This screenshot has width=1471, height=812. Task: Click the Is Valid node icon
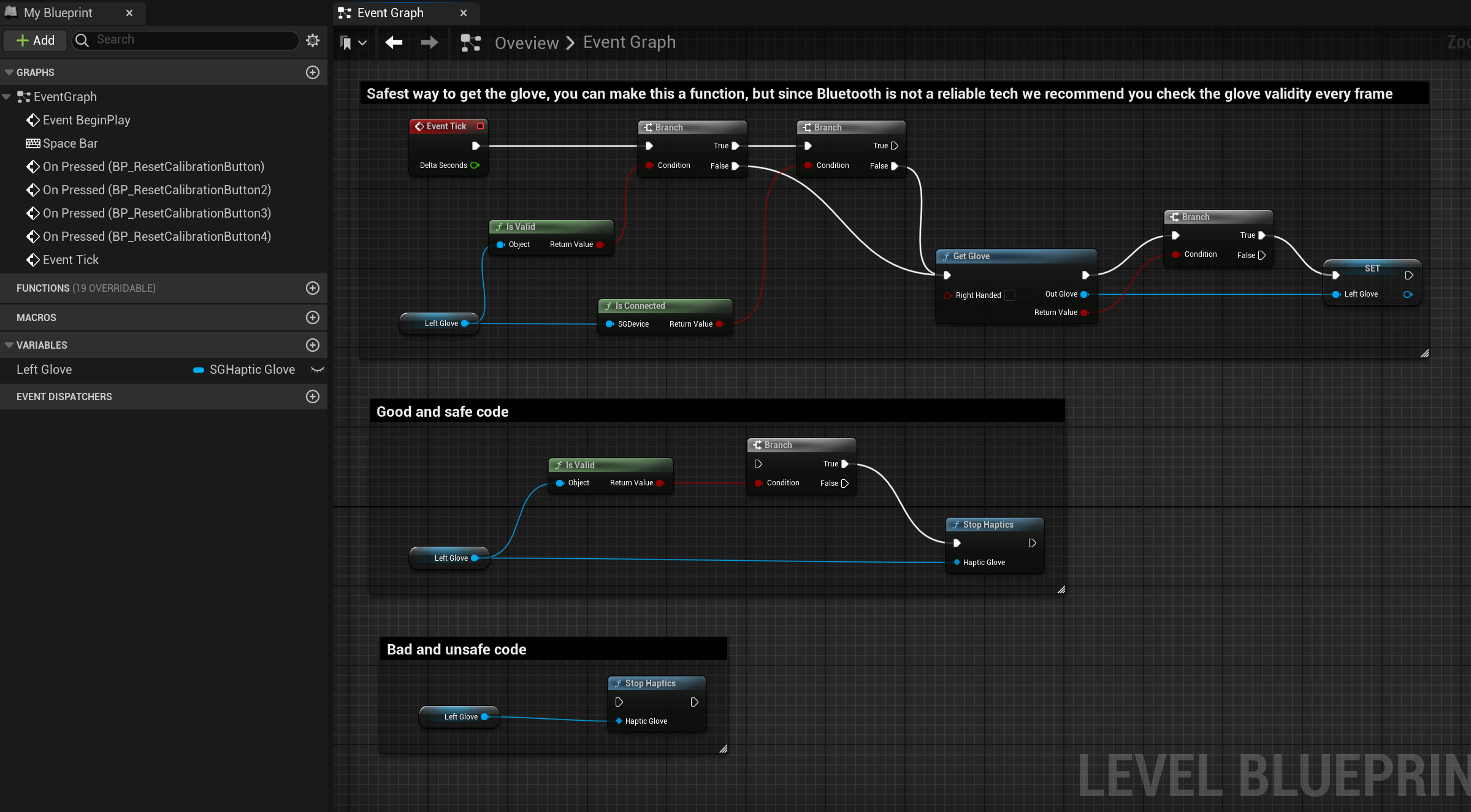(497, 225)
